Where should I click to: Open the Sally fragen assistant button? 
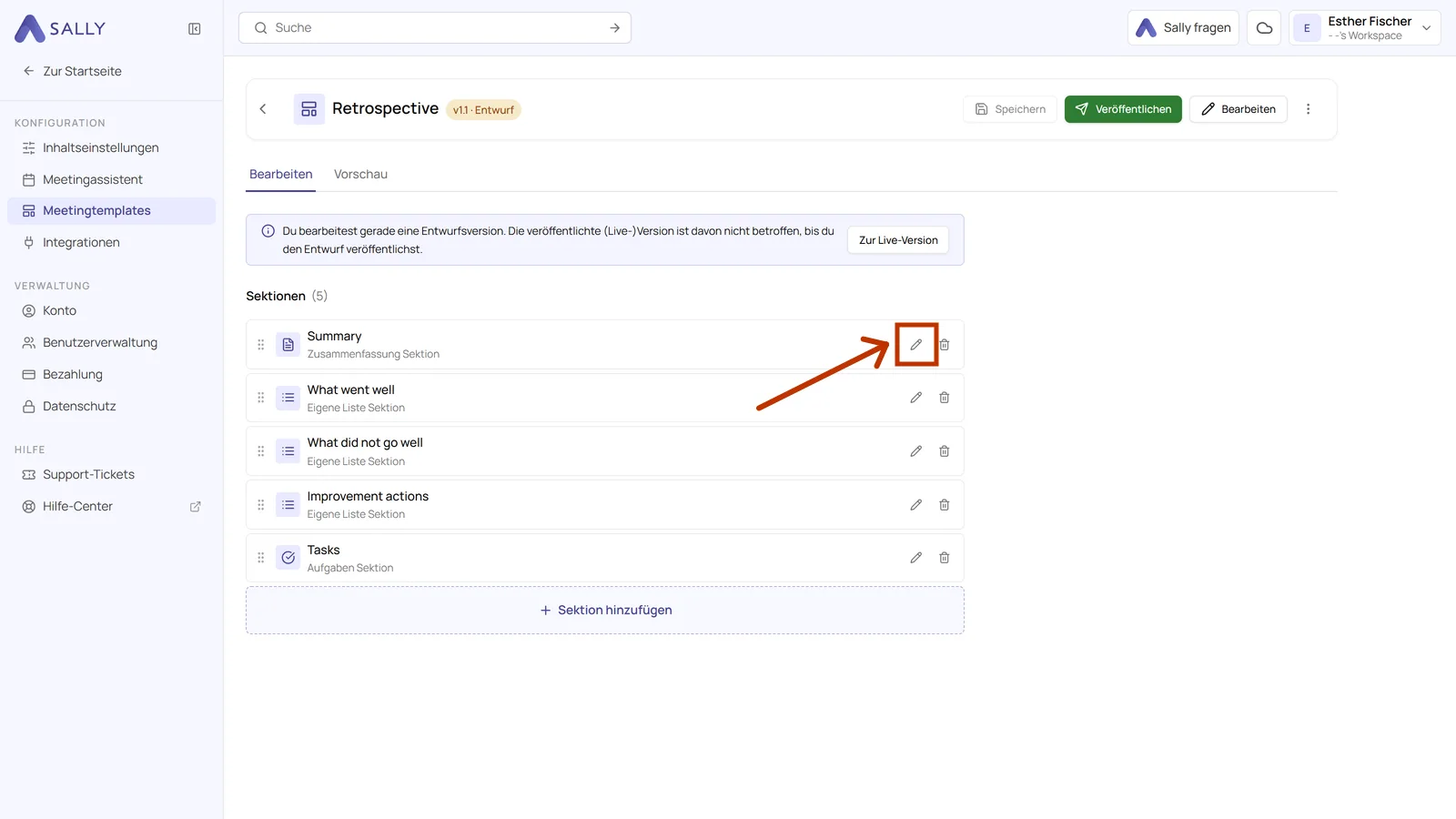point(1183,28)
